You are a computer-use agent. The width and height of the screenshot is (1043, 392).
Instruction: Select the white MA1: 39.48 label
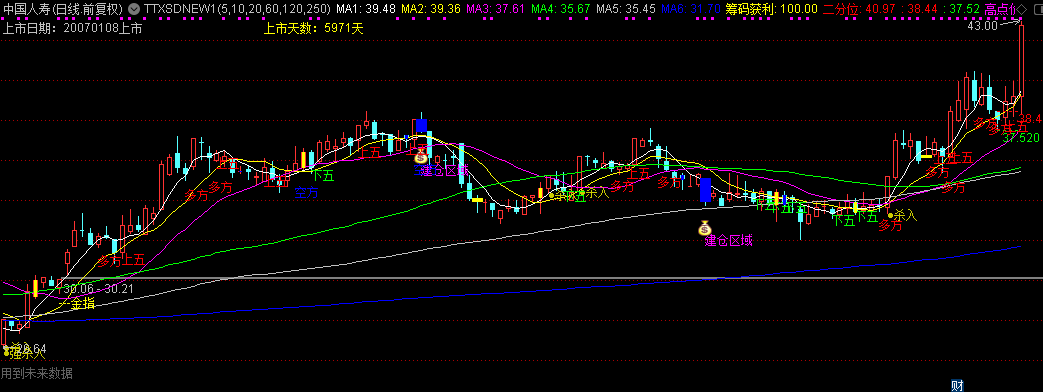point(366,9)
